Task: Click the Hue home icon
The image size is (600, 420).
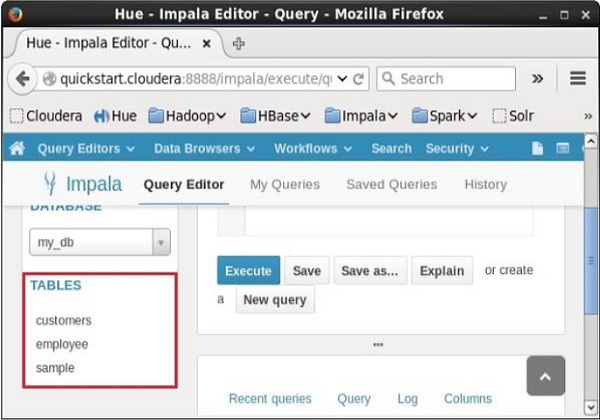Action: pos(17,149)
